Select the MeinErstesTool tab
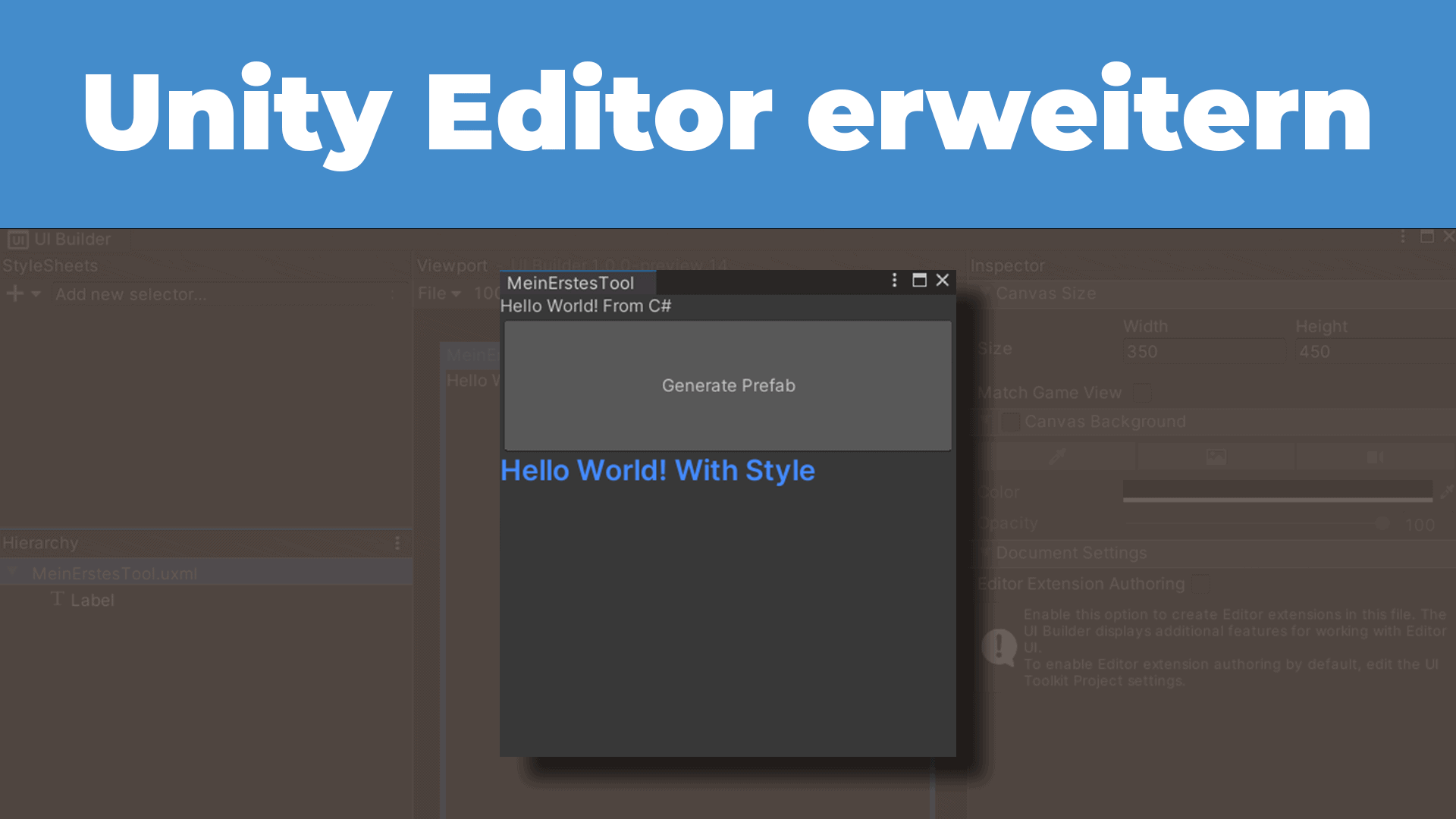The height and width of the screenshot is (819, 1456). 570,283
